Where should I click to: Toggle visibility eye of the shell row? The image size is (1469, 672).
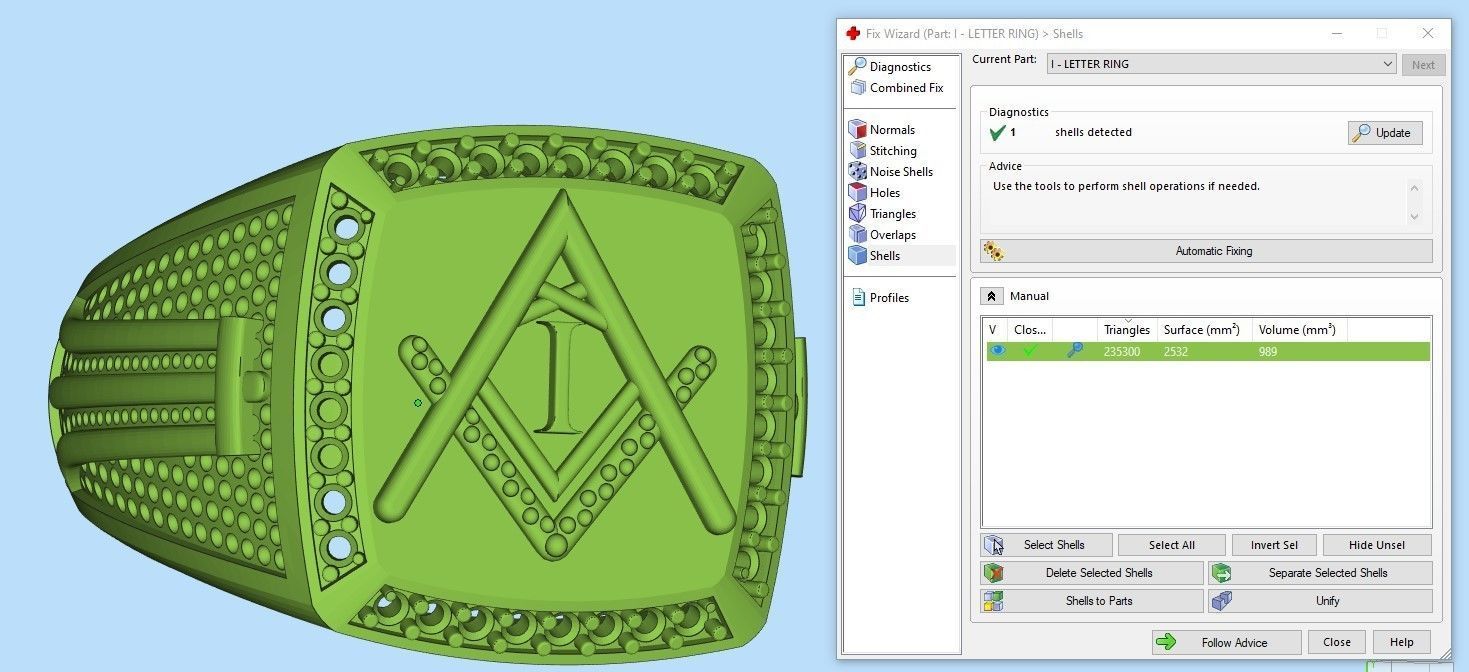point(997,351)
